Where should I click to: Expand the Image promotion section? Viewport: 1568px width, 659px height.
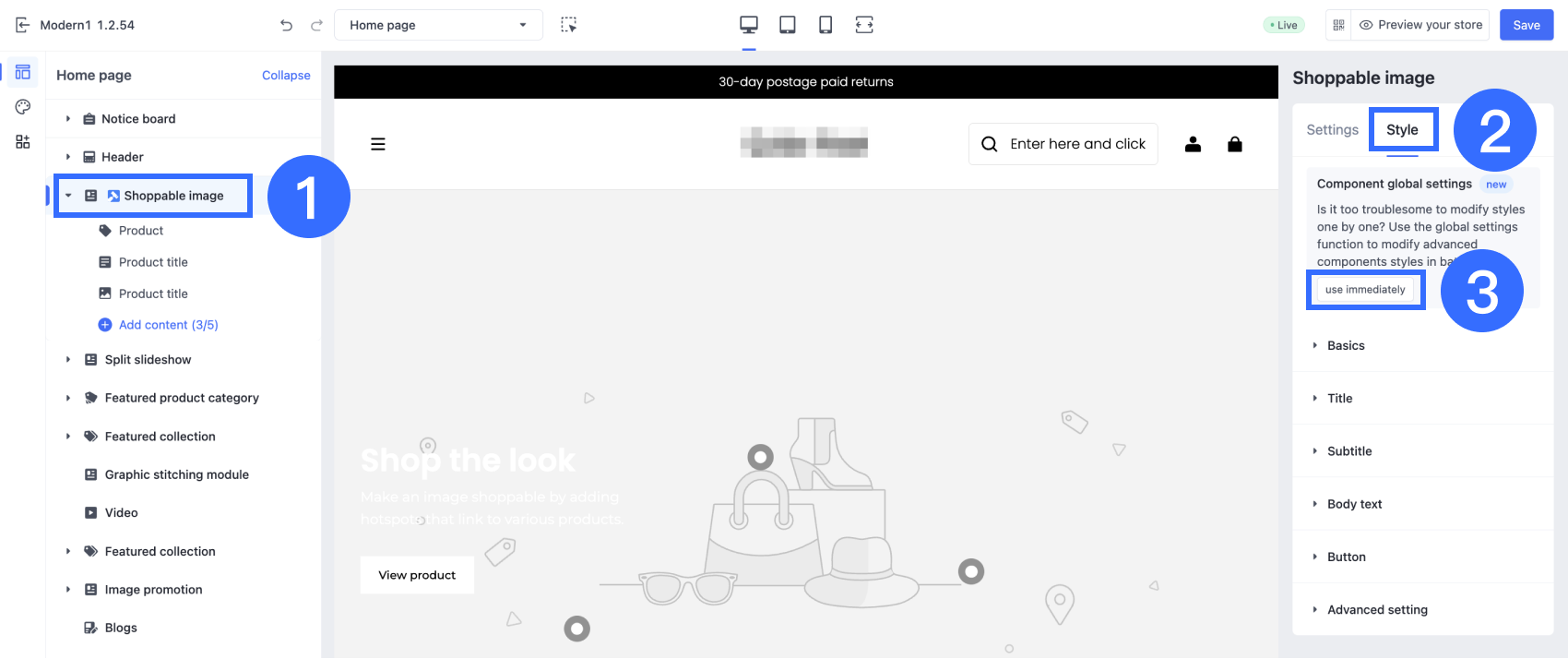click(x=68, y=590)
